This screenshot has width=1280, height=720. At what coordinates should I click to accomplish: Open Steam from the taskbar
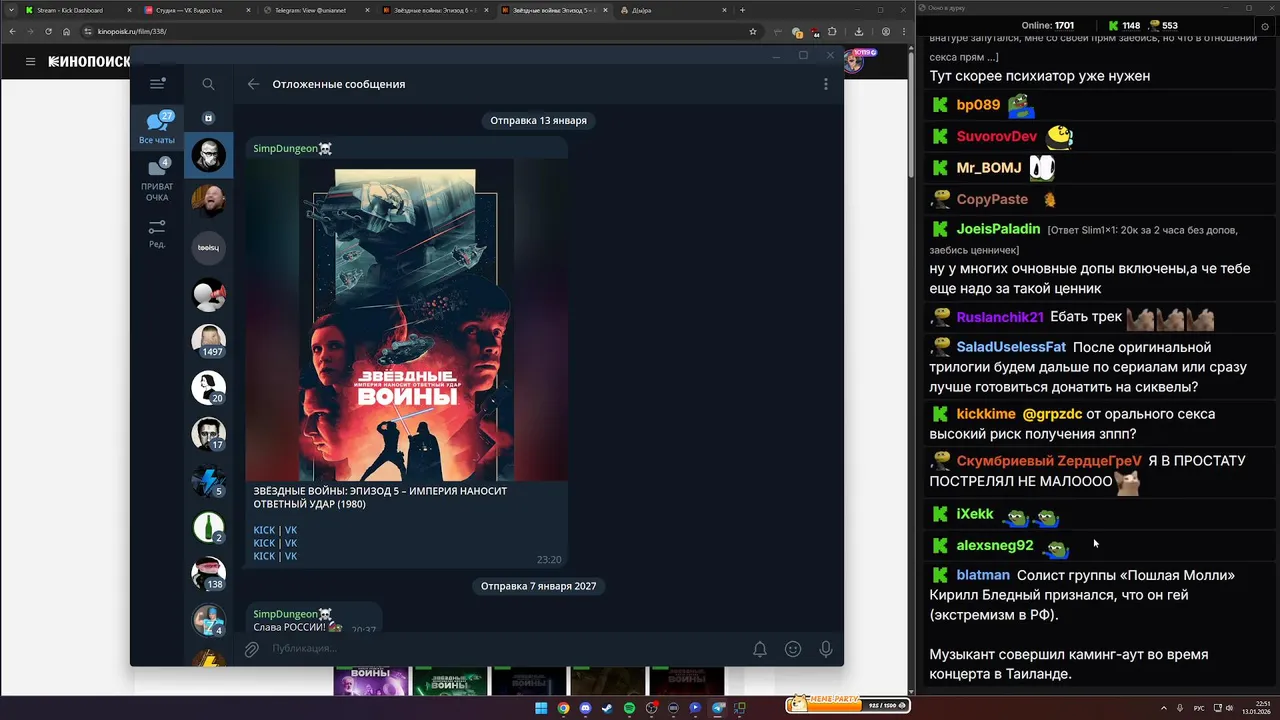pyautogui.click(x=607, y=708)
